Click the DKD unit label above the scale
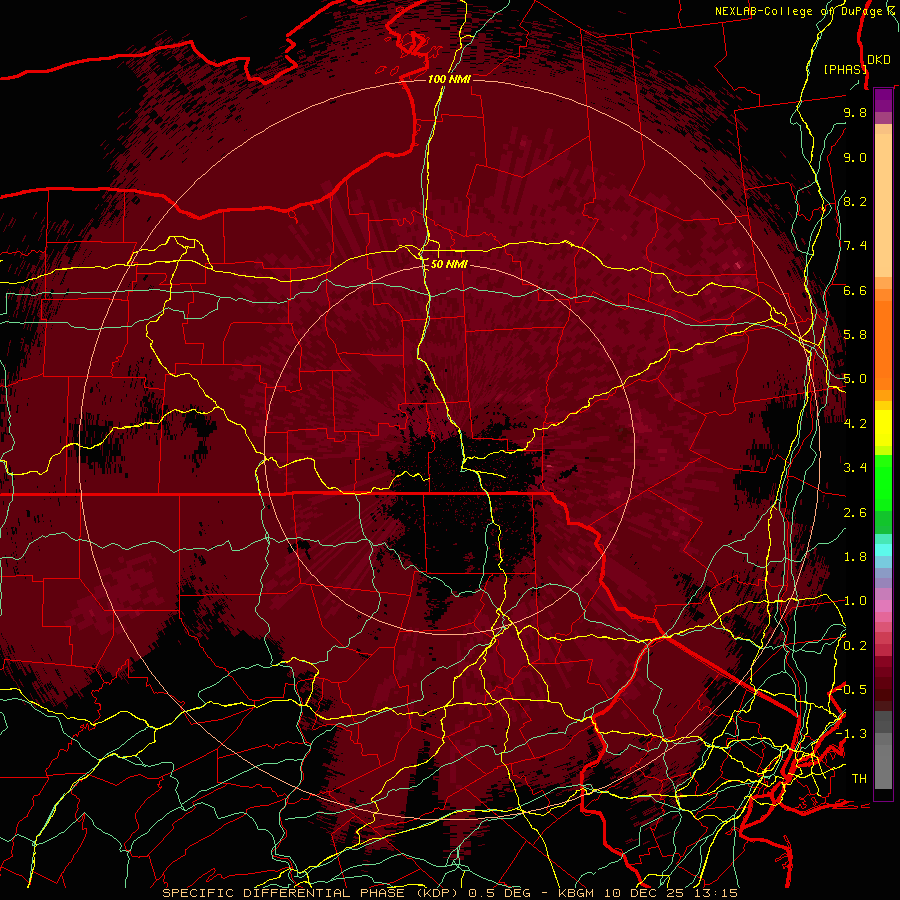This screenshot has width=900, height=900. pos(879,60)
